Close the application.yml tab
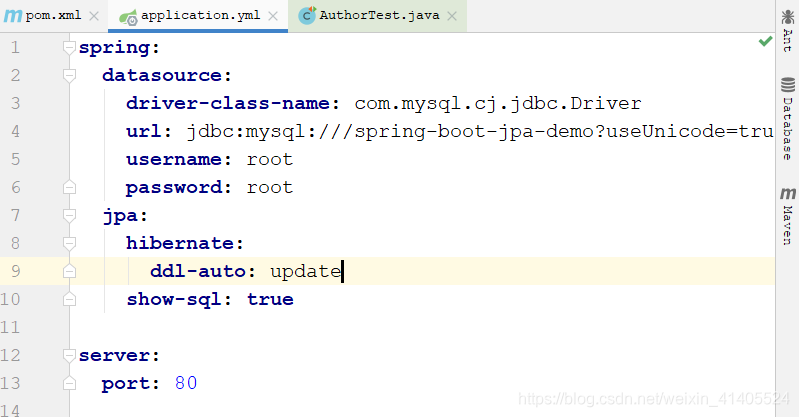799x417 pixels. (273, 16)
